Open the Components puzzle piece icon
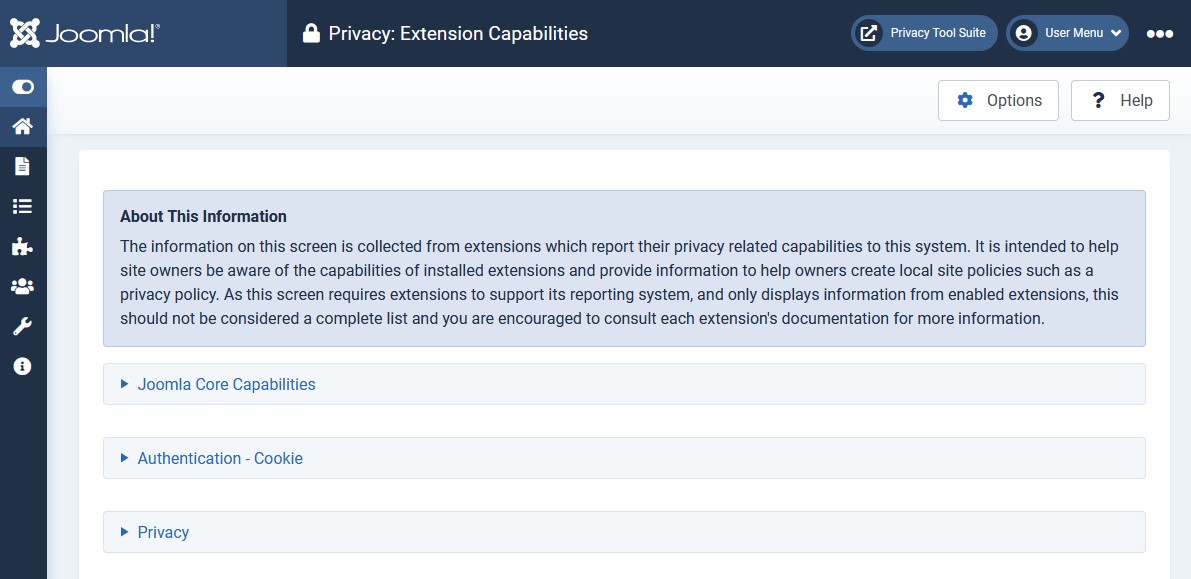The width and height of the screenshot is (1191, 579). pyautogui.click(x=22, y=246)
